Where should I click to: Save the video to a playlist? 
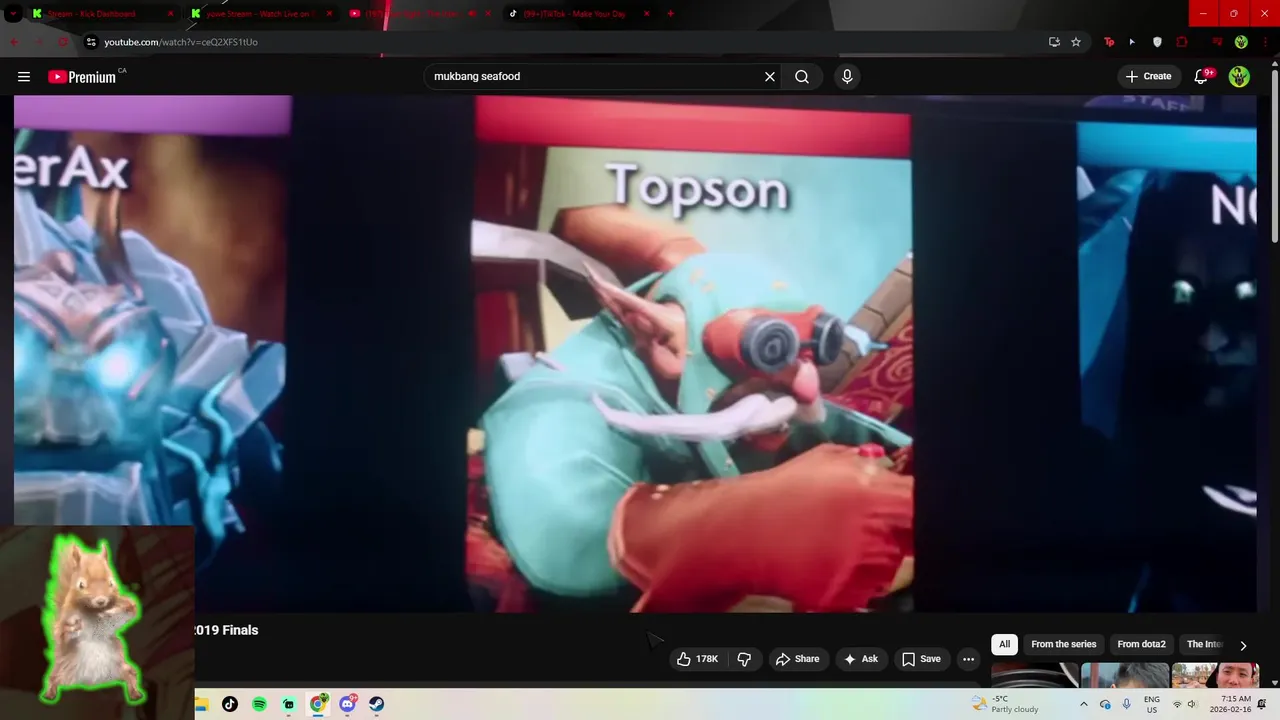(921, 659)
